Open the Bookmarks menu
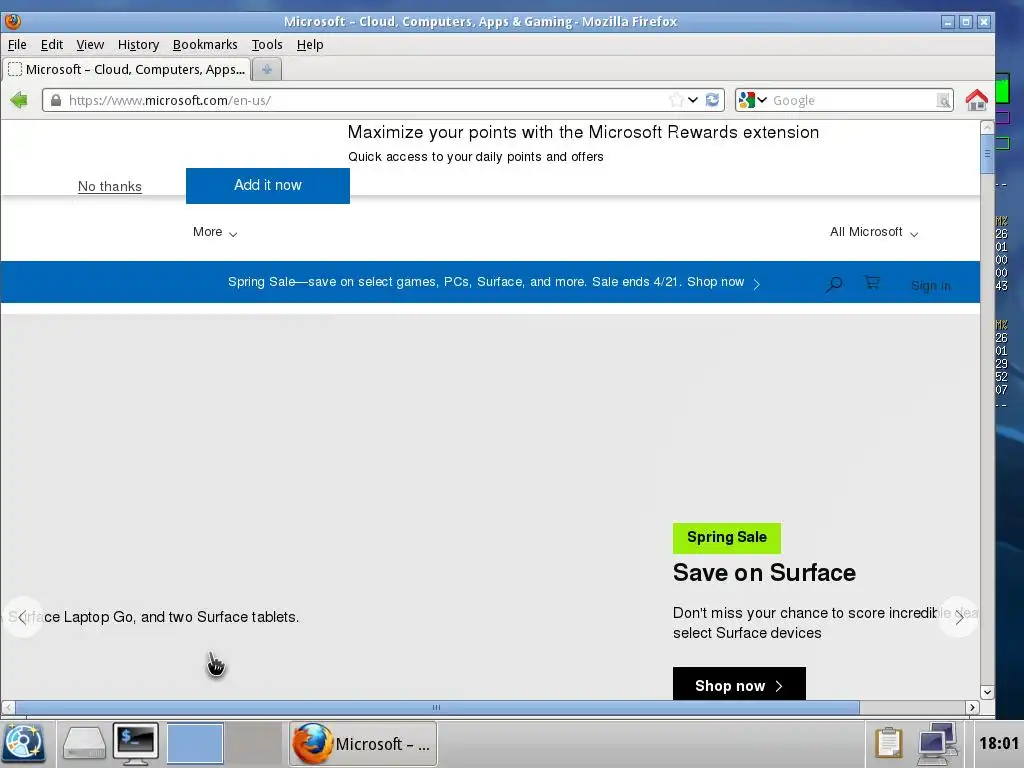The width and height of the screenshot is (1024, 768). click(205, 44)
